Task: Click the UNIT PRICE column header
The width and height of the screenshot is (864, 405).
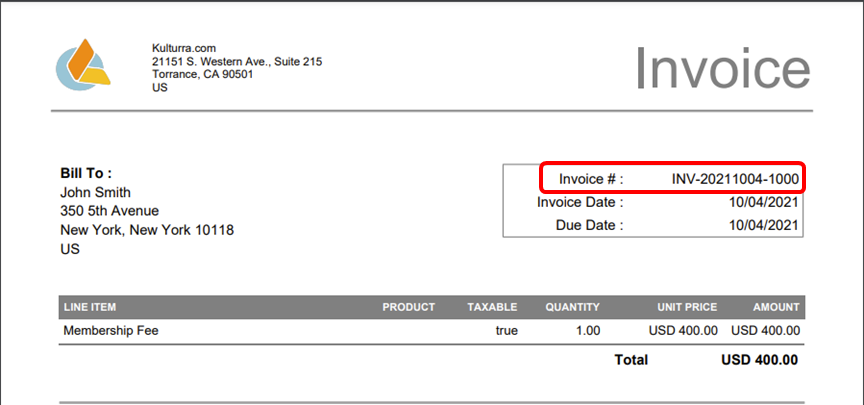Action: [x=687, y=307]
